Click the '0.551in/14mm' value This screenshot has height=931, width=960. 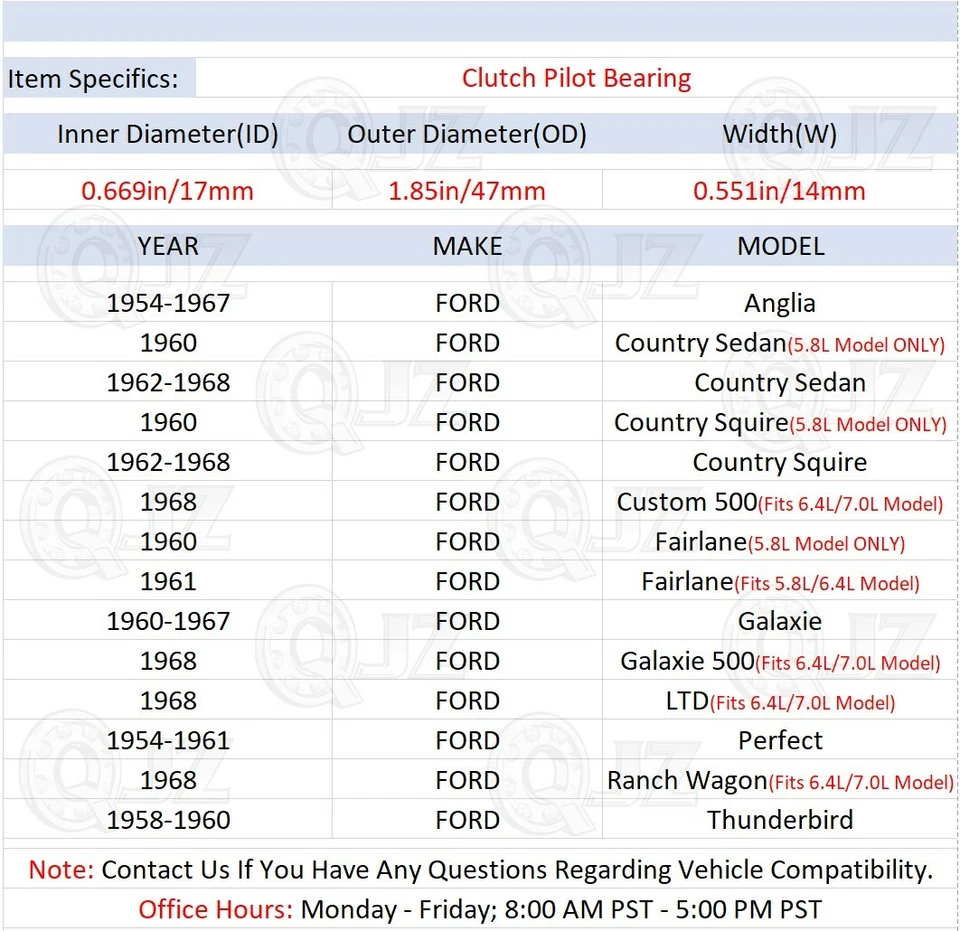(779, 191)
